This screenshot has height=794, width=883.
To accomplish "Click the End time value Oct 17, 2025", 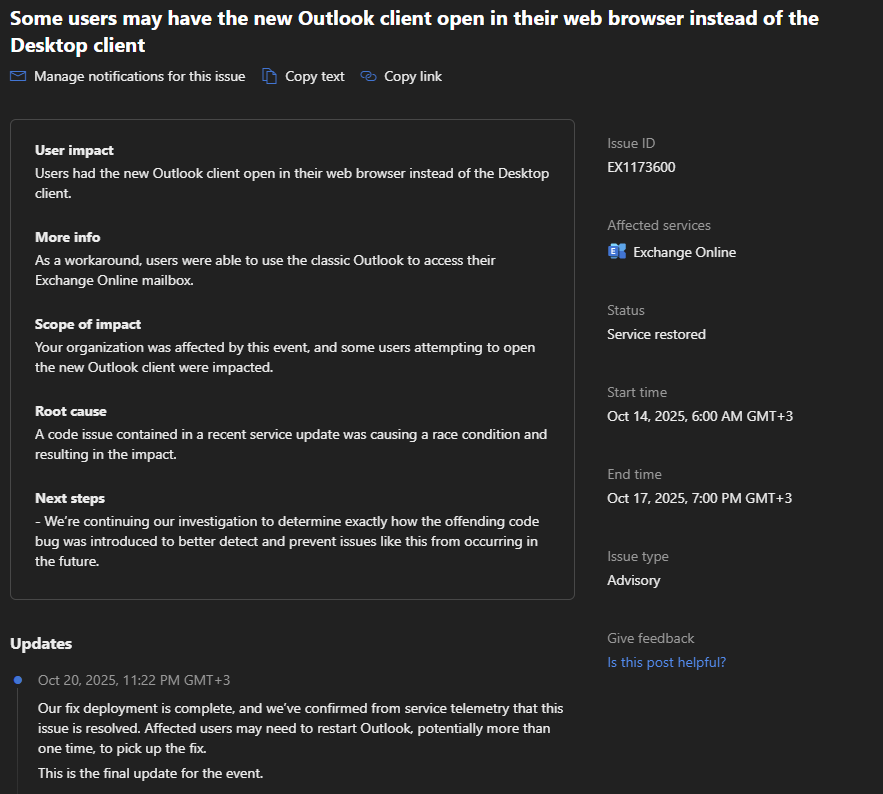I will pos(700,498).
